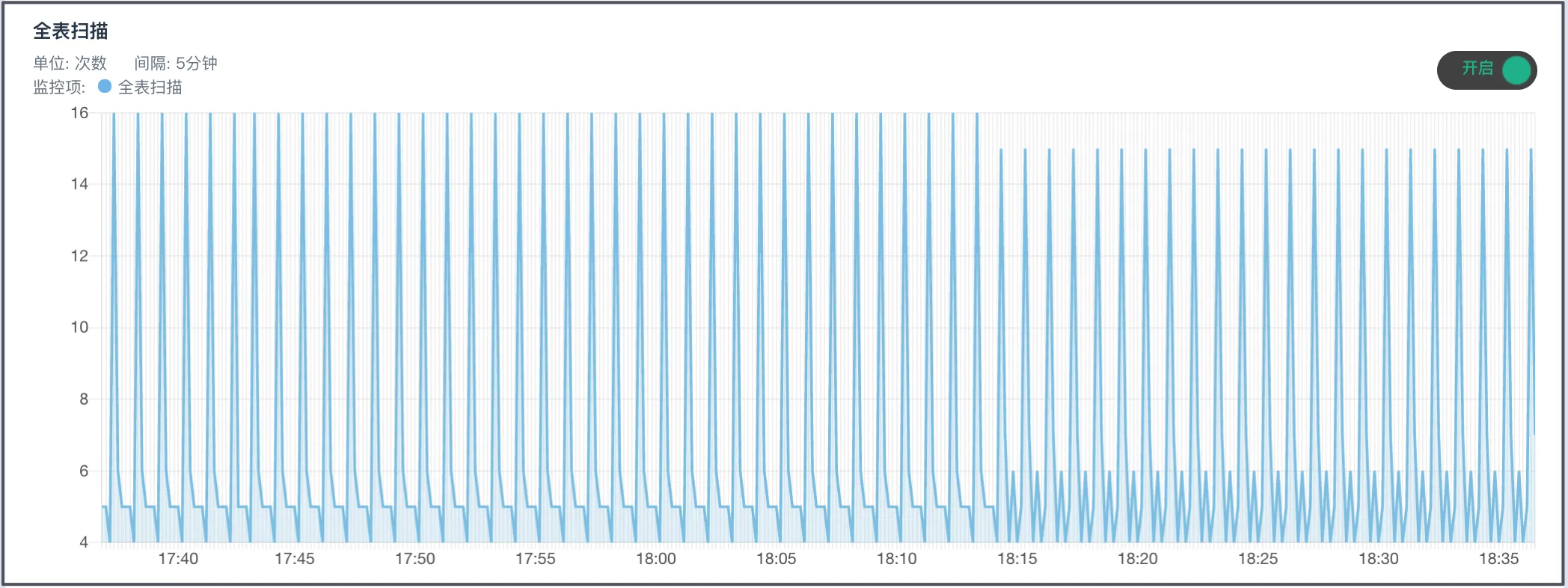Click the 监控项: label
The image size is (1568, 588).
coord(59,88)
